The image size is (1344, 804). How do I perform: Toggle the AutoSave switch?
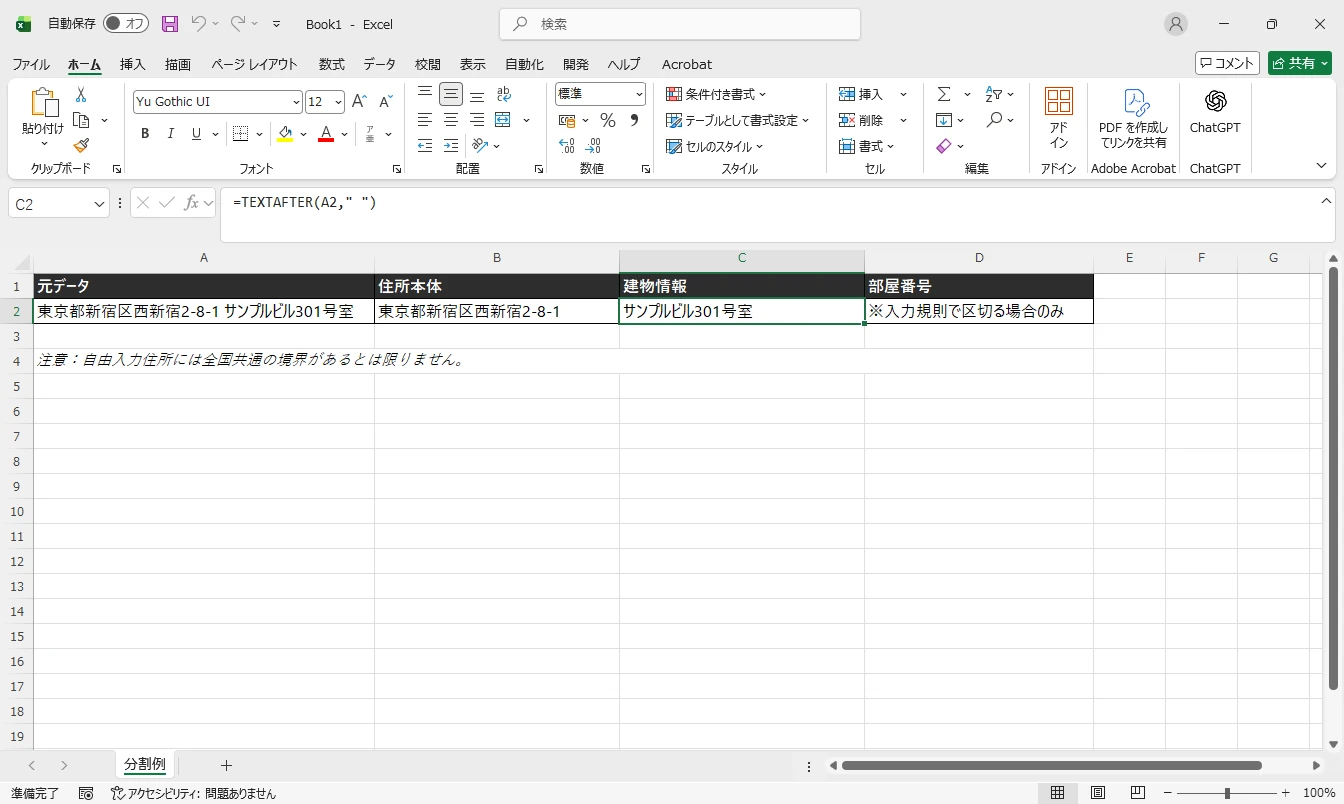(x=126, y=24)
